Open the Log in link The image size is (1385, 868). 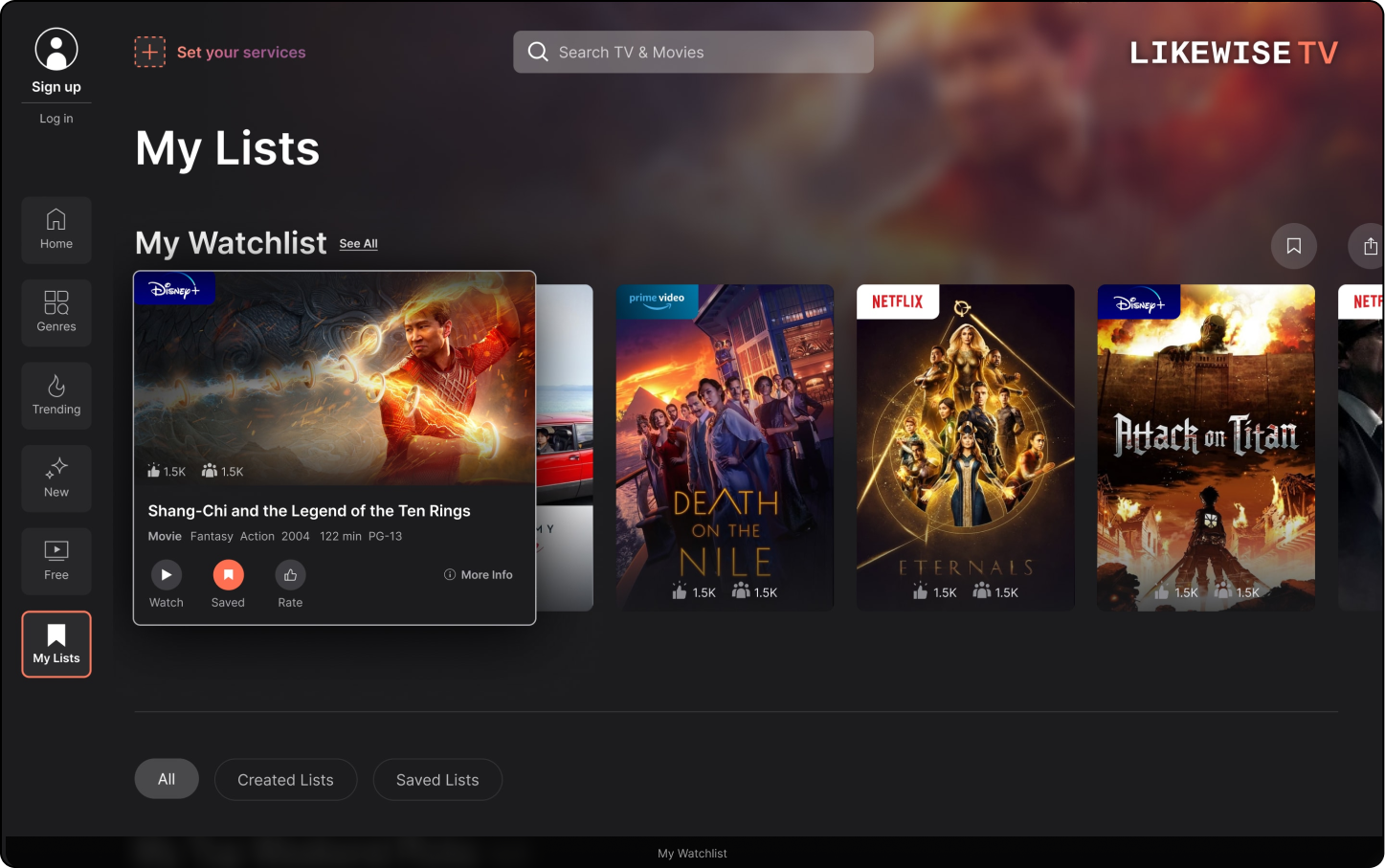click(56, 119)
